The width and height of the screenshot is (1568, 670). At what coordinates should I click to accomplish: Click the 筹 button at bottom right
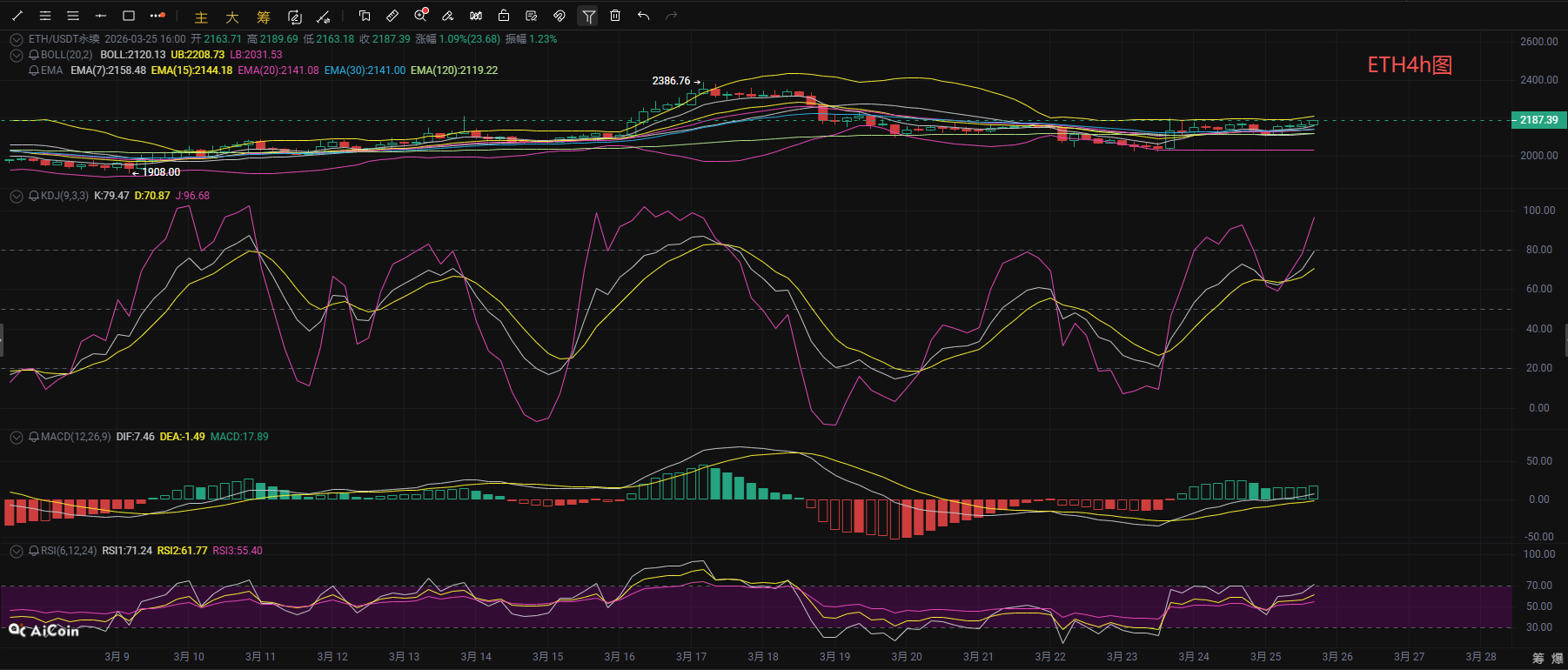click(1538, 658)
